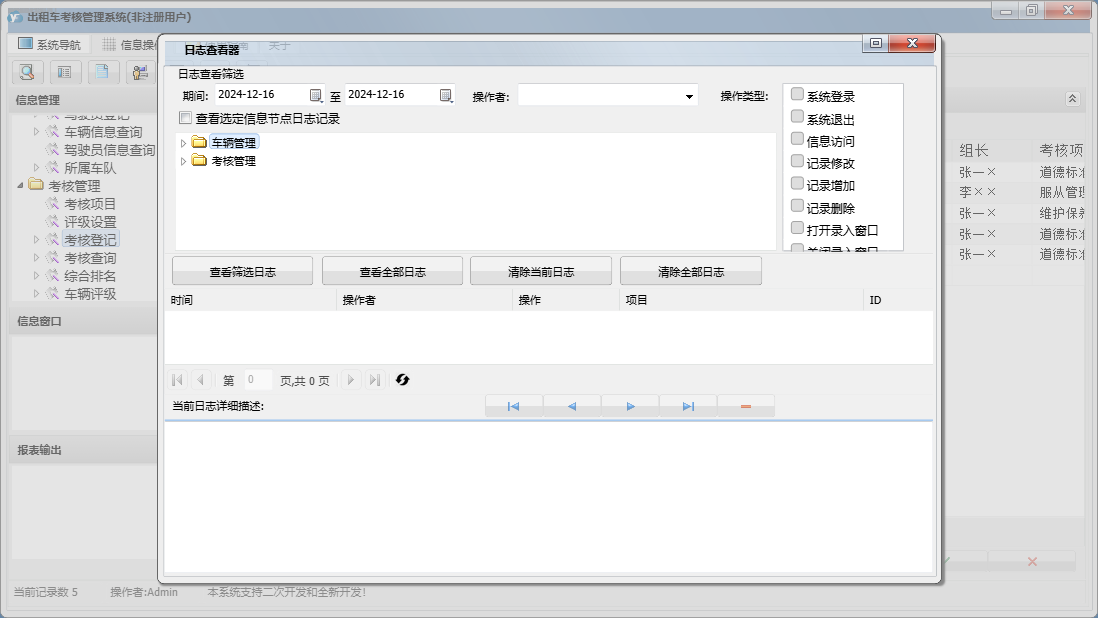Click the red X icon at bottom right
1098x618 pixels.
tap(1032, 561)
